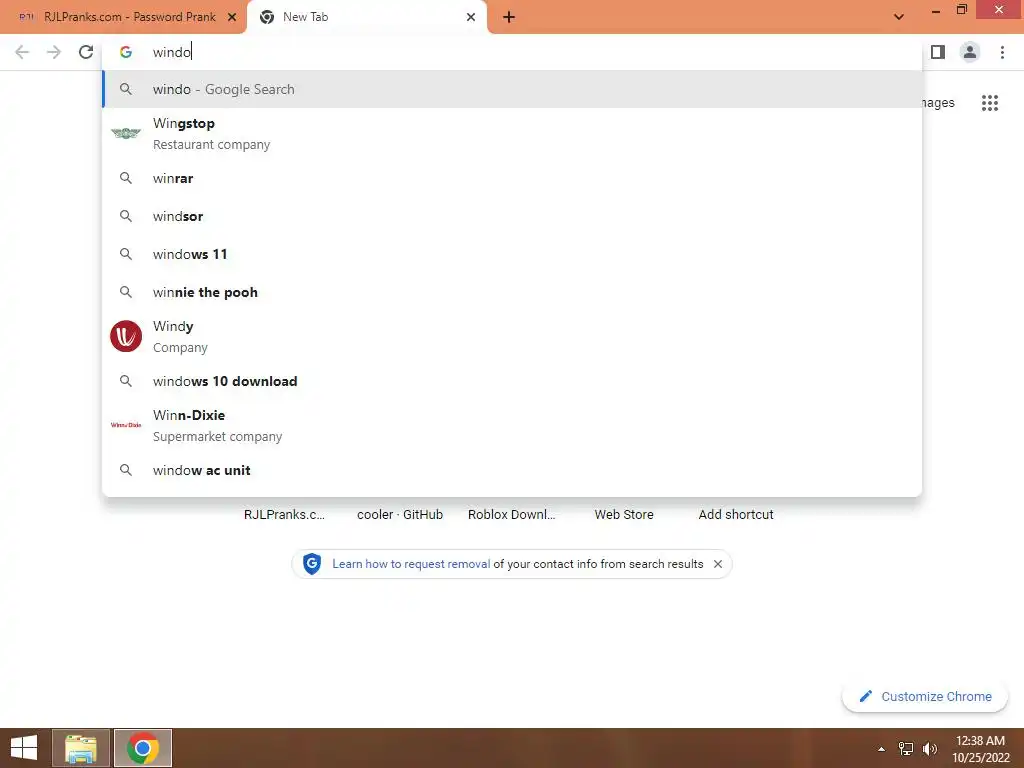Open the volume speaker tray icon
The height and width of the screenshot is (768, 1024).
[x=930, y=749]
